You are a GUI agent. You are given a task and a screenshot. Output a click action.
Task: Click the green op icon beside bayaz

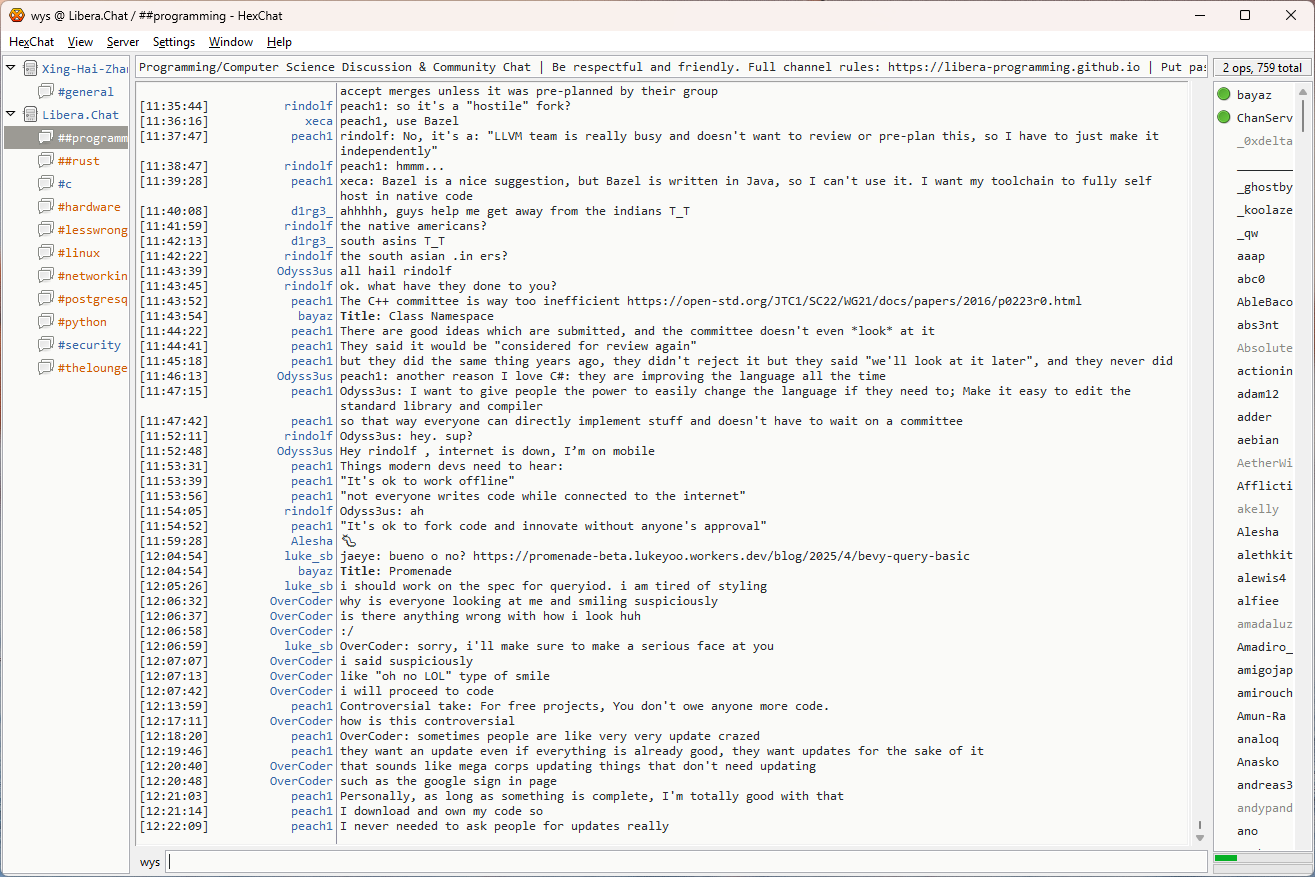pos(1224,95)
